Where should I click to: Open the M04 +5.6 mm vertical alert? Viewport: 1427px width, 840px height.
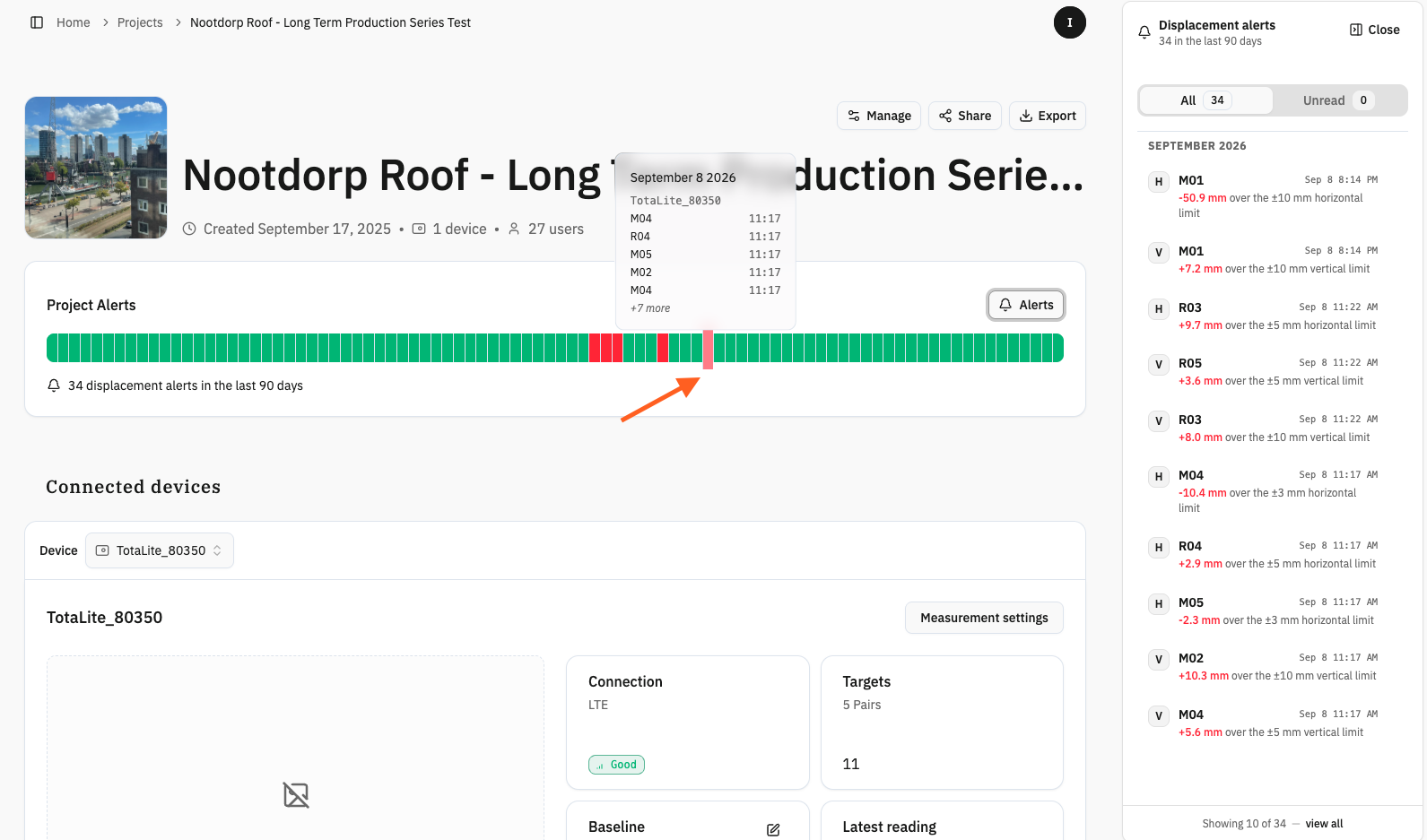tap(1265, 723)
